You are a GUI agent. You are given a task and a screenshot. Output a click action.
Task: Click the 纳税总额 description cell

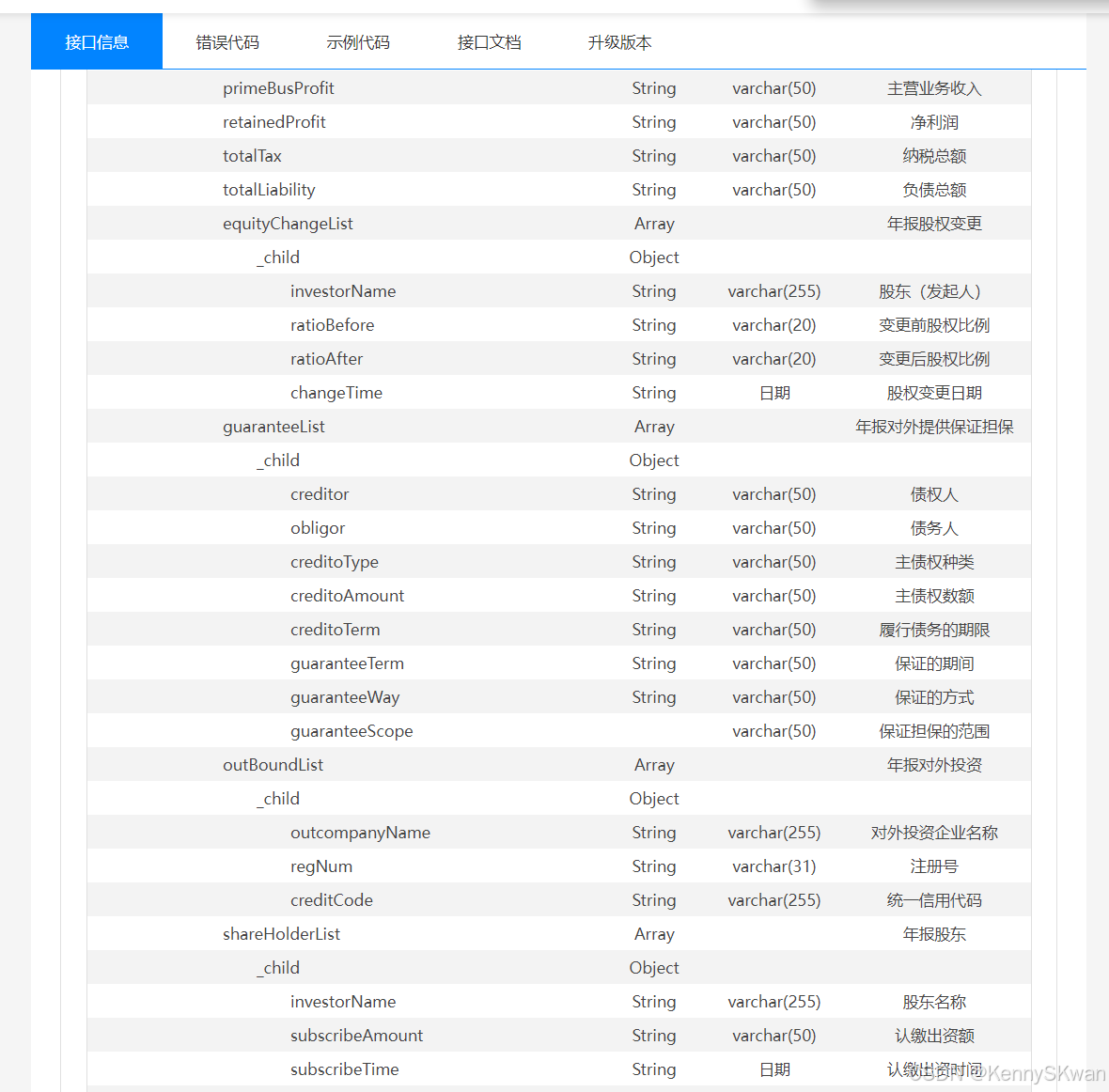933,156
